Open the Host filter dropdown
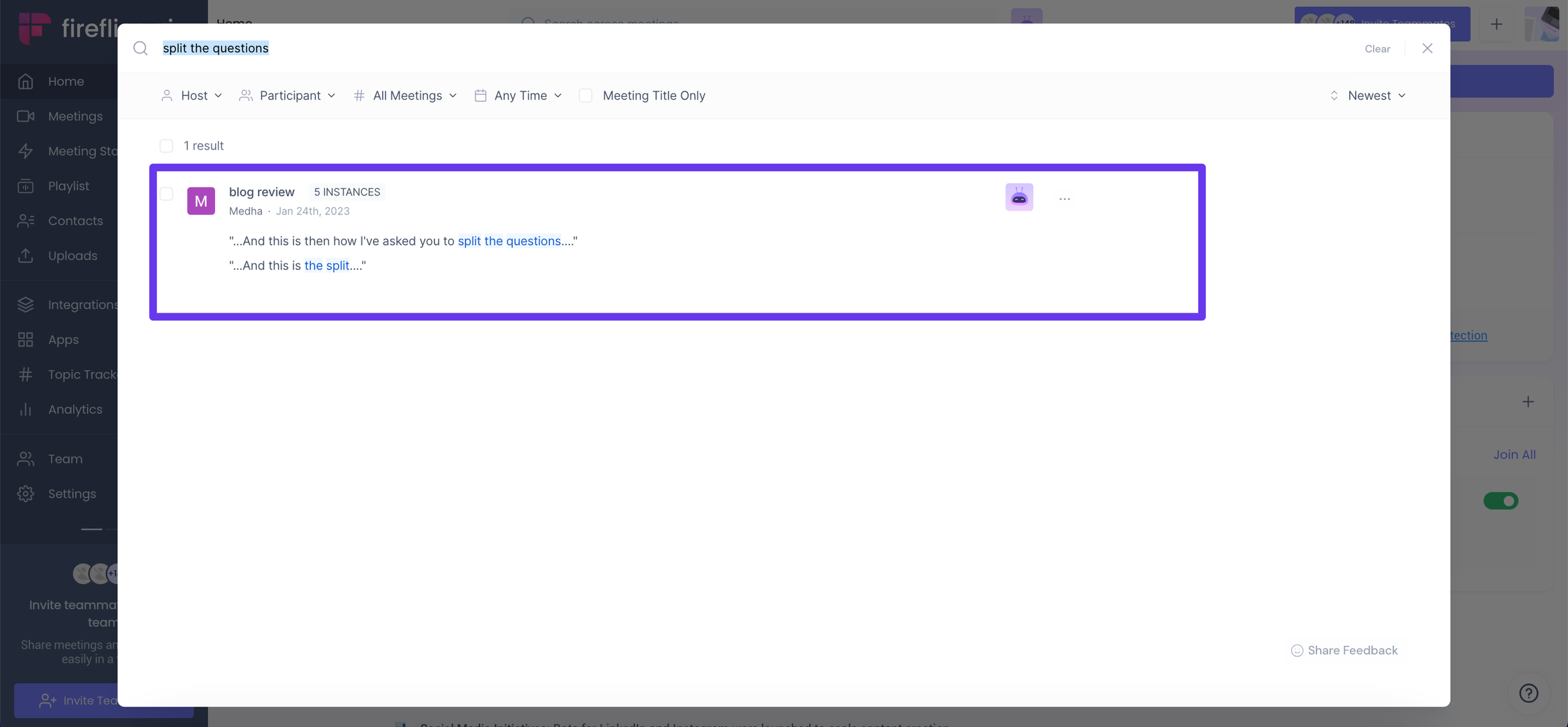This screenshot has height=727, width=1568. tap(191, 95)
